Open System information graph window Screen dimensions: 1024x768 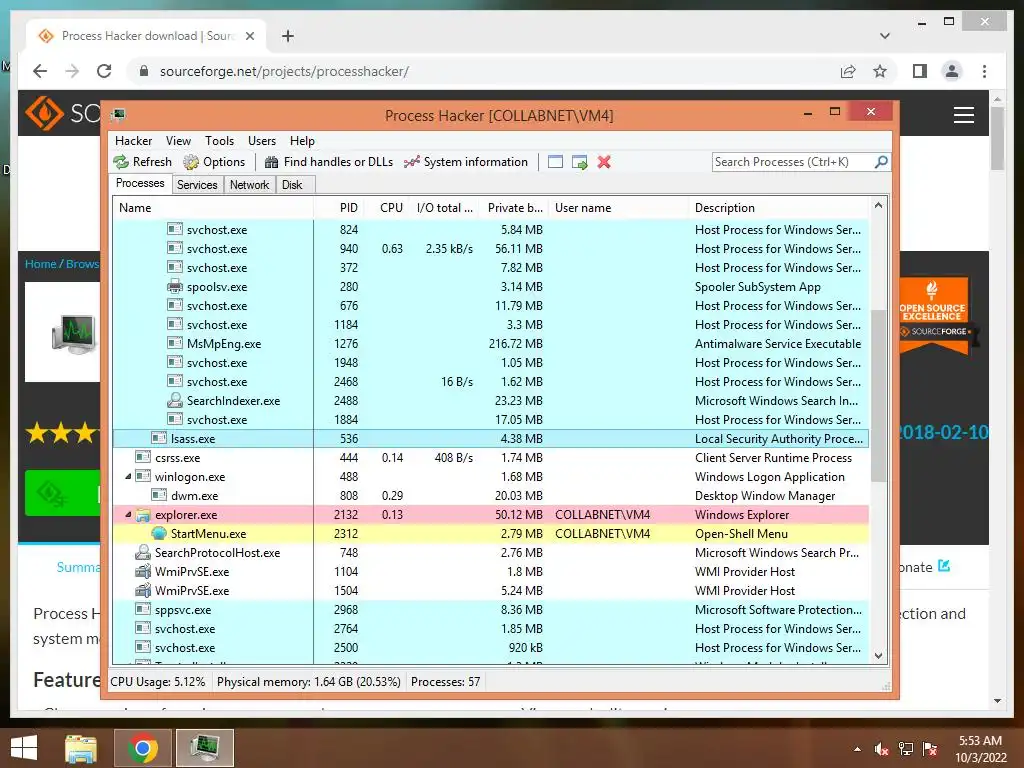pyautogui.click(x=466, y=162)
